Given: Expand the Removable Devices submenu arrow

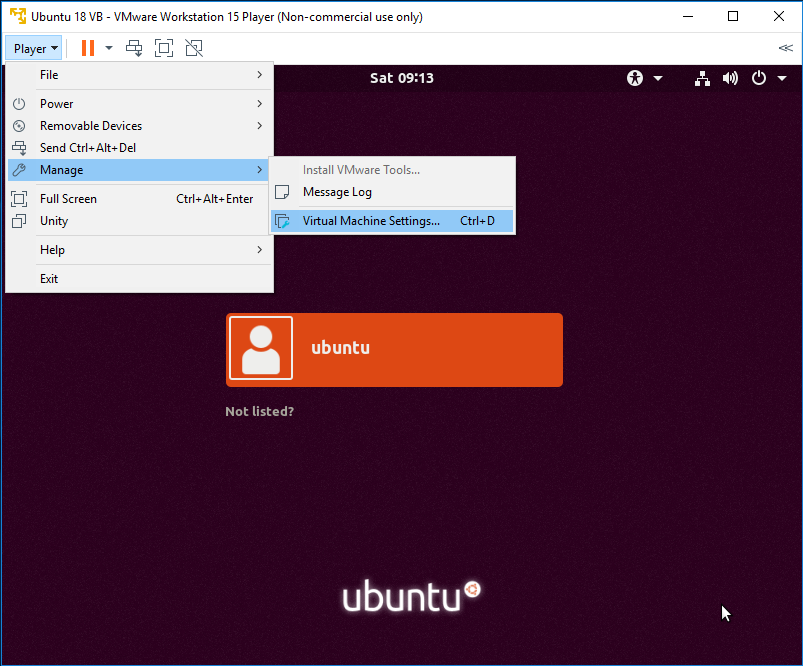Looking at the screenshot, I should pyautogui.click(x=260, y=126).
